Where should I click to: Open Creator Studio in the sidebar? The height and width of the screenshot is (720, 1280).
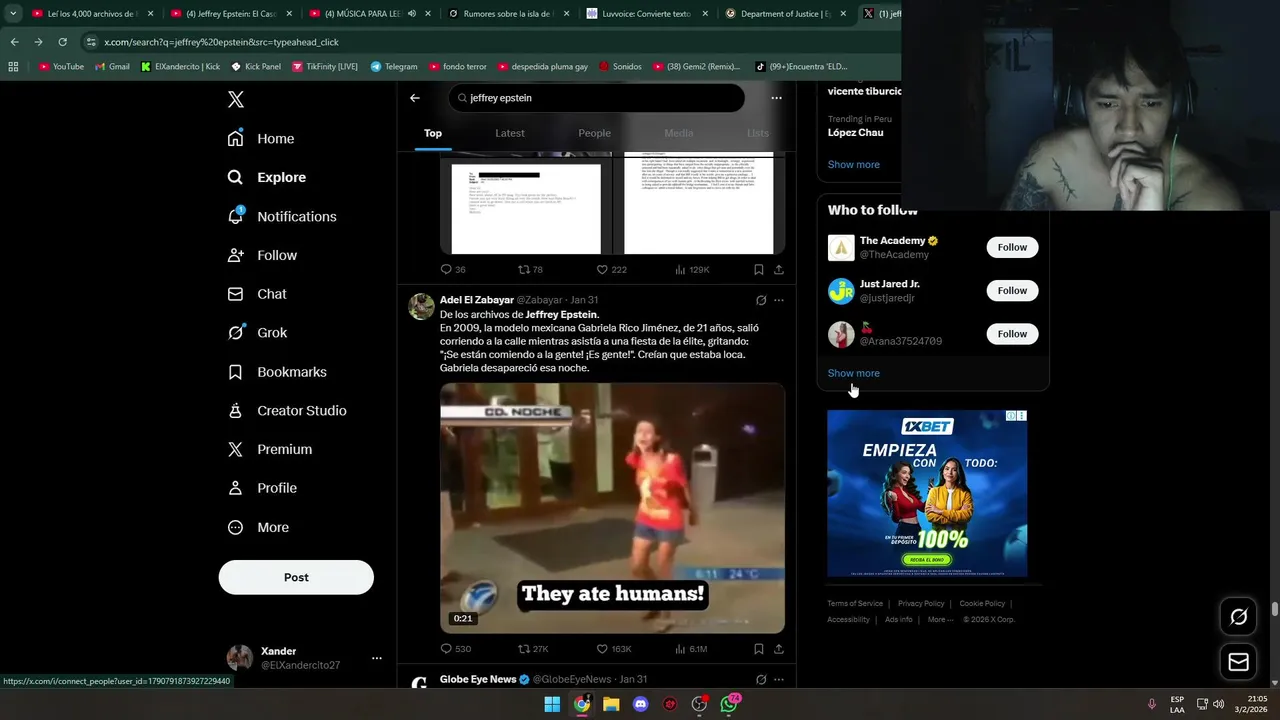coord(287,411)
